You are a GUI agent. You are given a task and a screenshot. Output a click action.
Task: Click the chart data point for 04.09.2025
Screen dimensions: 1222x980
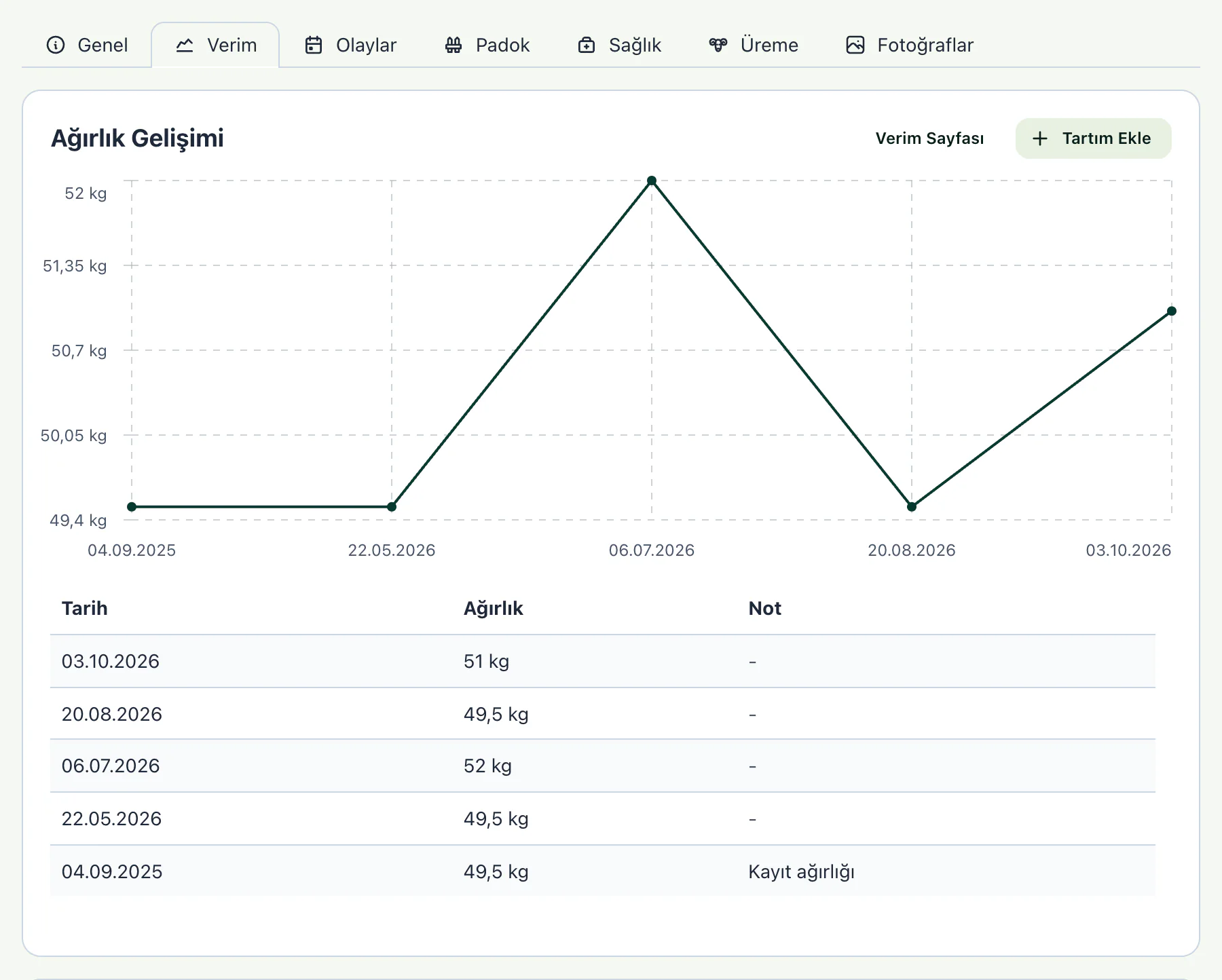pyautogui.click(x=132, y=507)
